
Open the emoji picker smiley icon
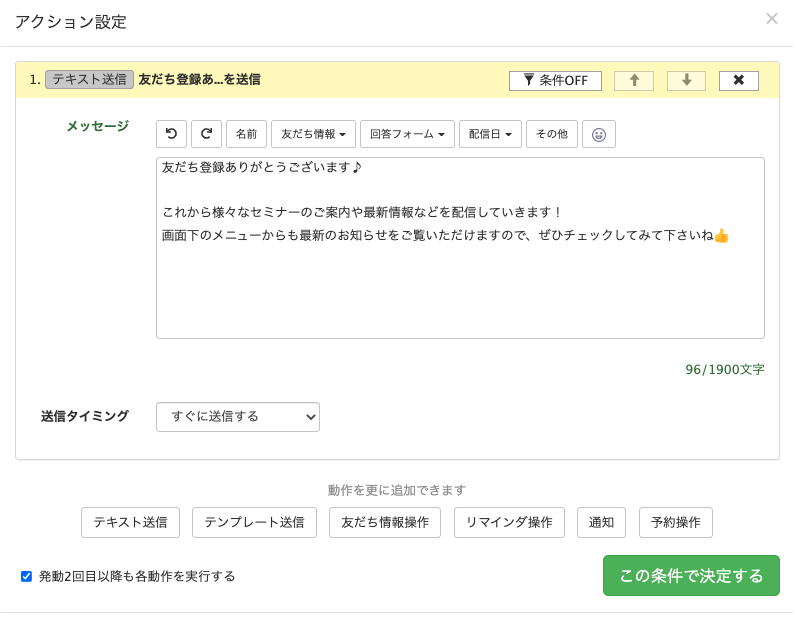(x=599, y=134)
